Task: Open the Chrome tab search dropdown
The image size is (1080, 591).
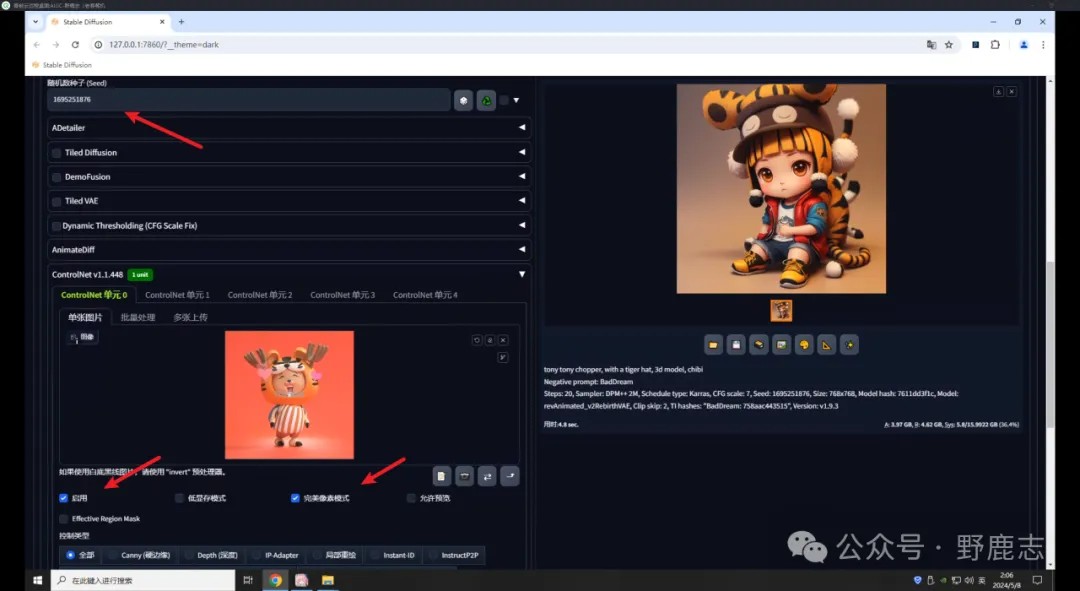Action: coord(35,21)
